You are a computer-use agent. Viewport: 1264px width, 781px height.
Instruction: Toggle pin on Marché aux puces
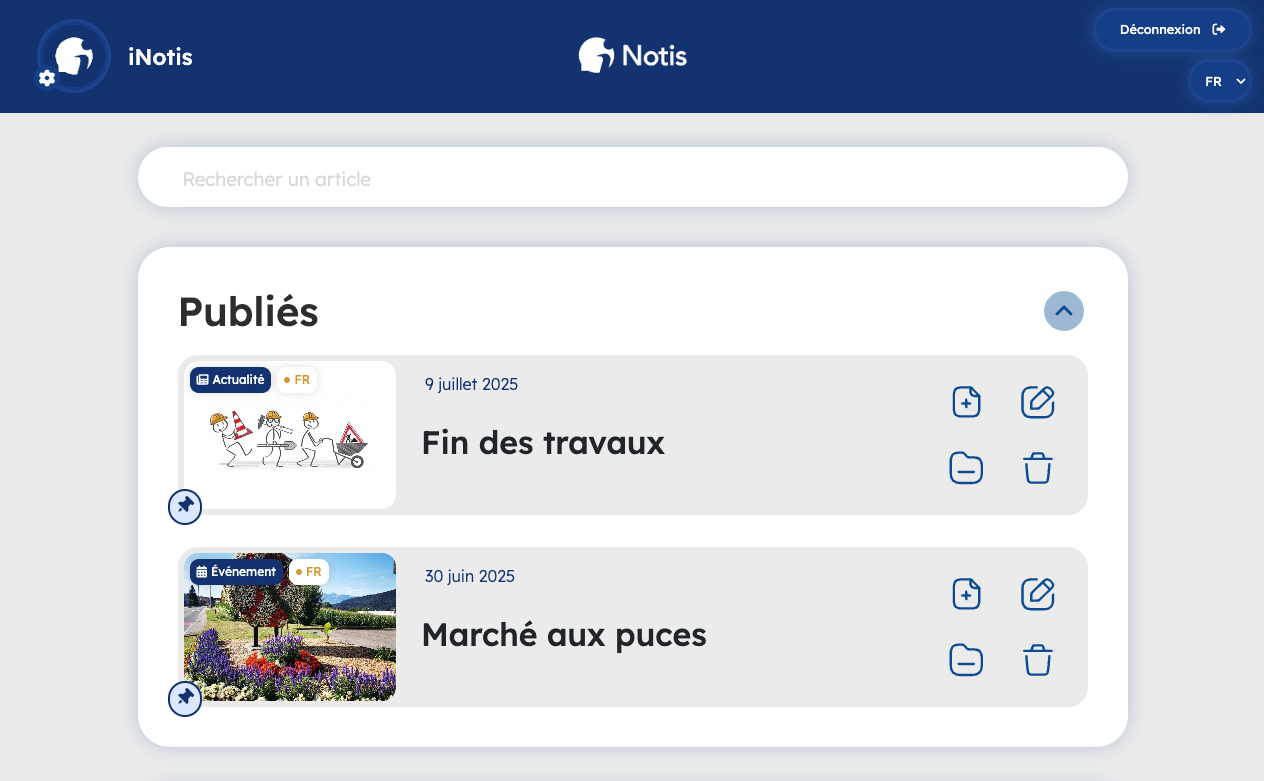click(185, 699)
